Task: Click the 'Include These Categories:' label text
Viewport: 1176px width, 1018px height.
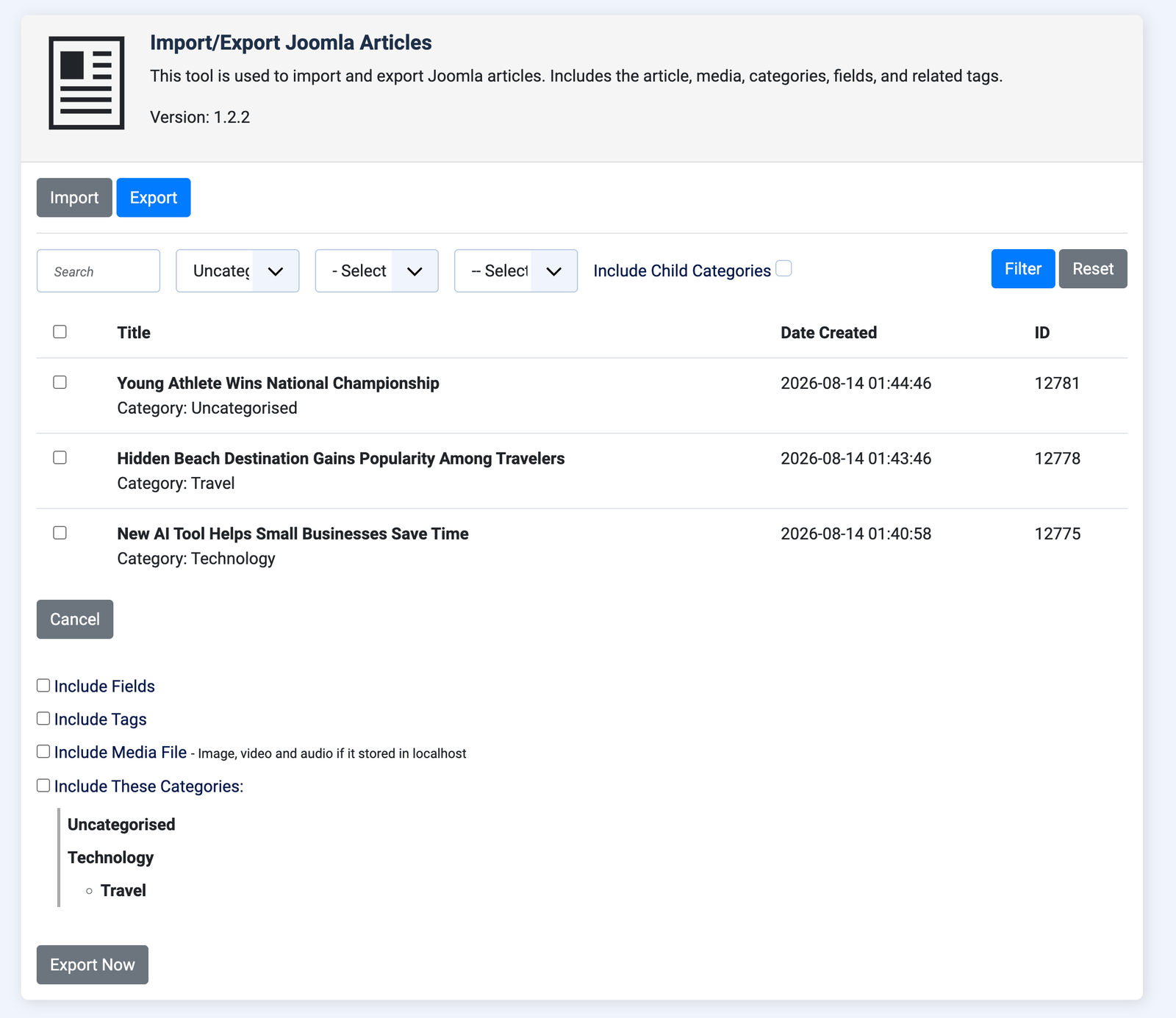Action: 148,786
